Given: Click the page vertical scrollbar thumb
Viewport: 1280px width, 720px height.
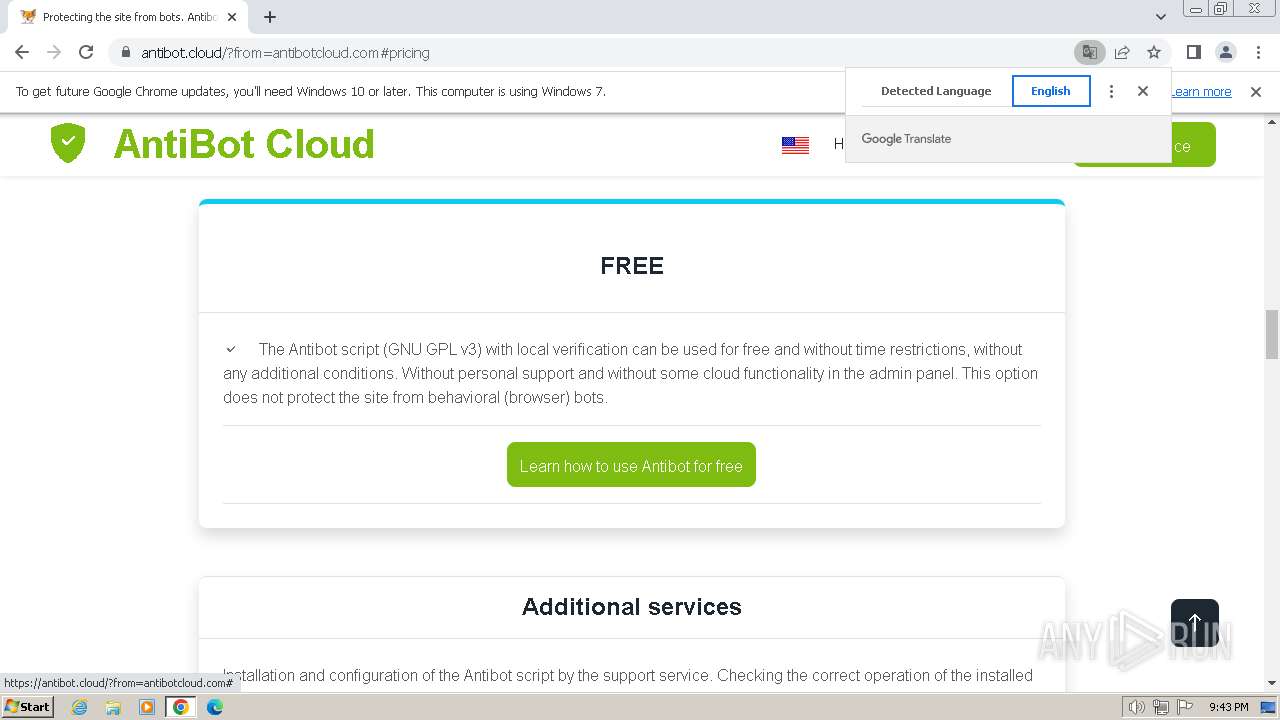Looking at the screenshot, I should click(x=1272, y=334).
